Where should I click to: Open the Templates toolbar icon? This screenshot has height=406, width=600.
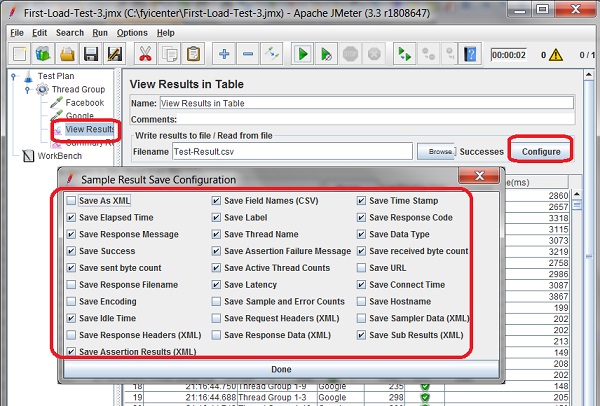point(42,54)
